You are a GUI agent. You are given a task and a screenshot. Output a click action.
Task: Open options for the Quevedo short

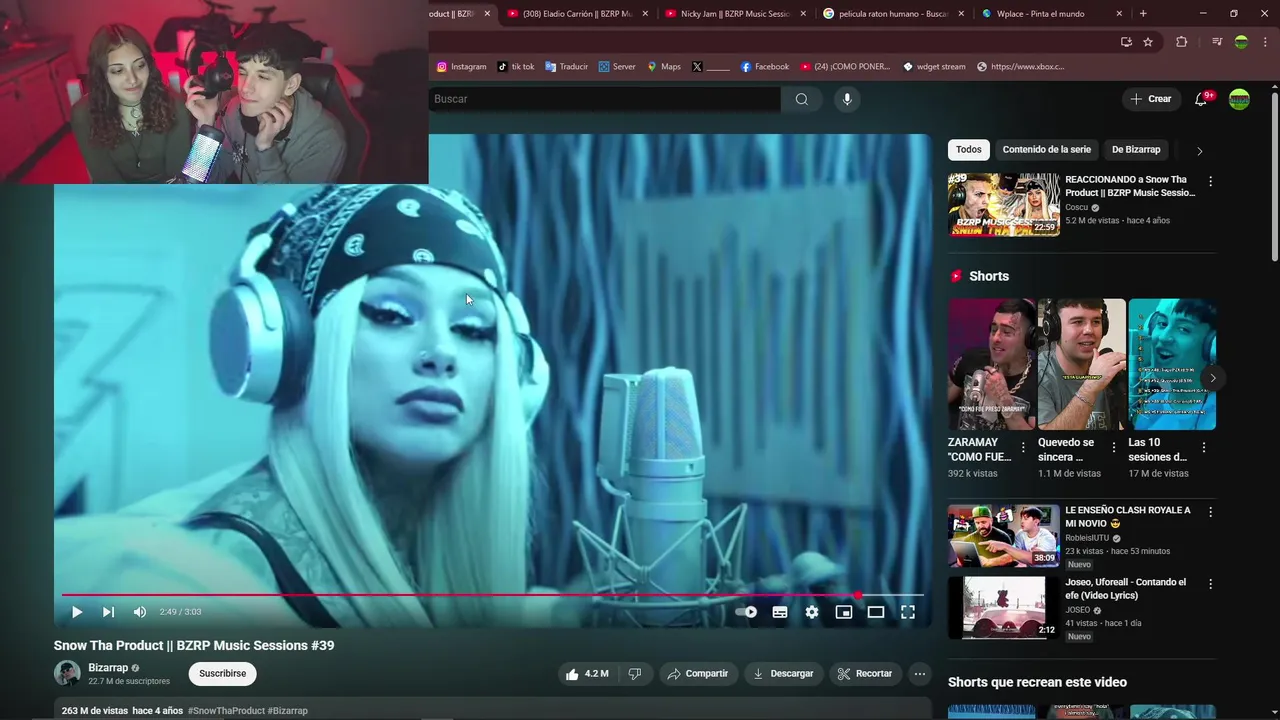1113,448
